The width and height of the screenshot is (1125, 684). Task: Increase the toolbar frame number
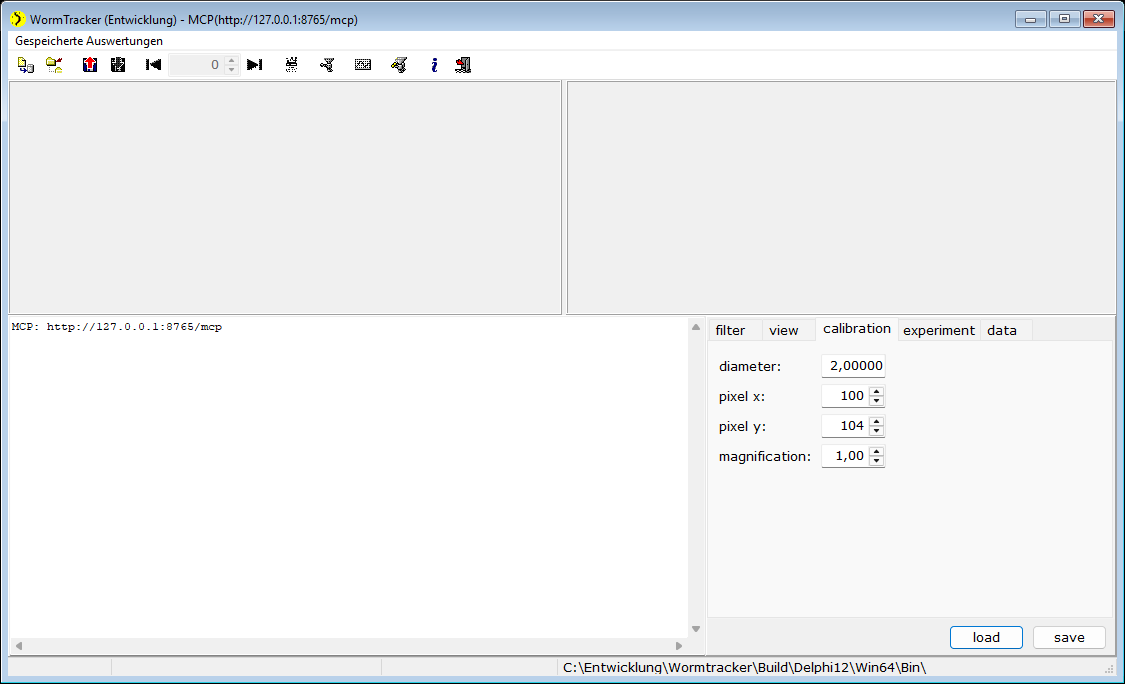tap(232, 60)
